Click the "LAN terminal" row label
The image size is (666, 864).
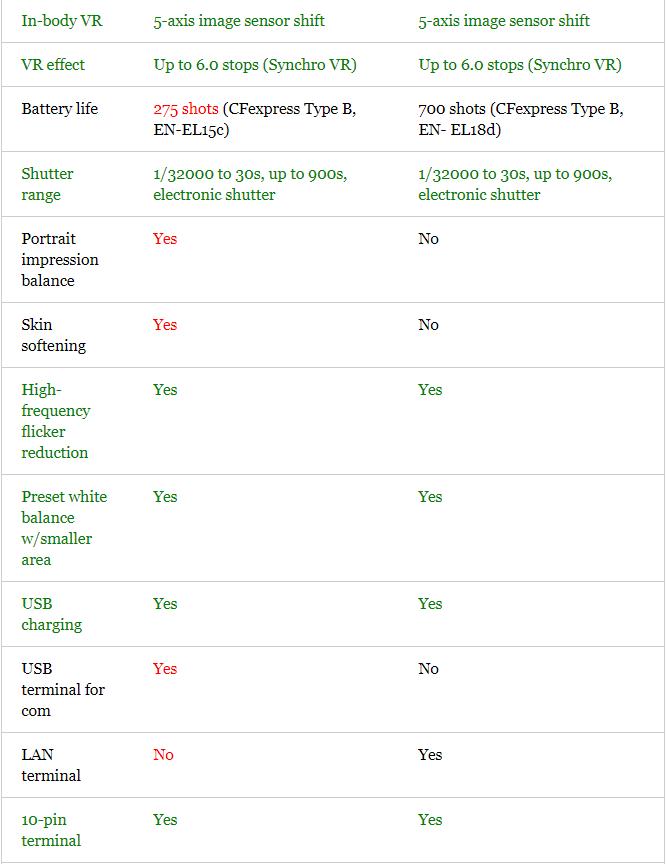(x=51, y=765)
